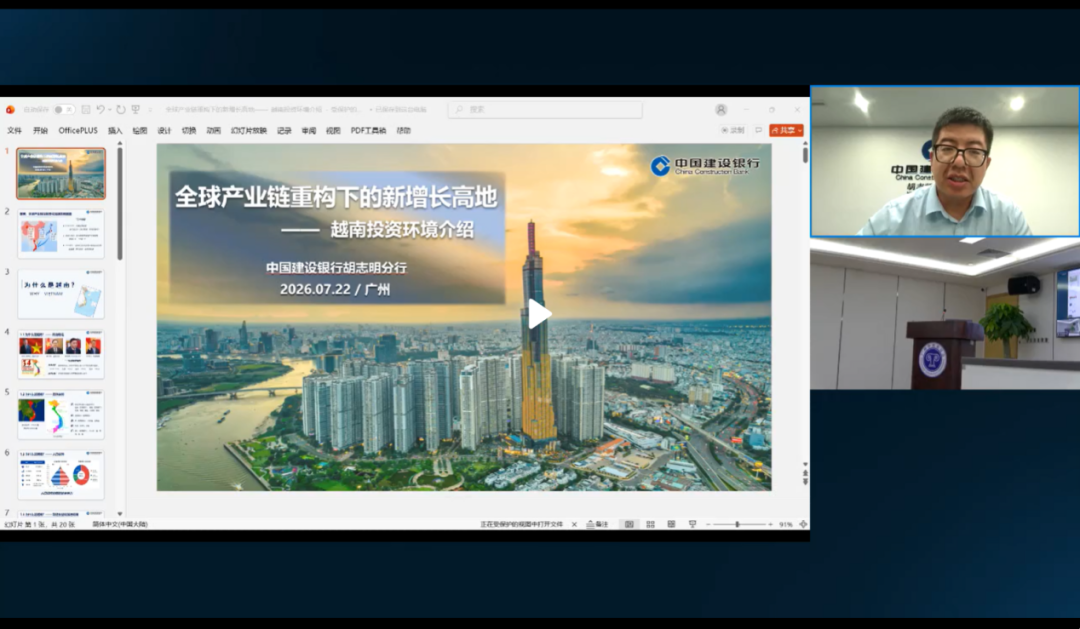The image size is (1080, 629).
Task: Click the Undo arrow icon
Action: (101, 110)
